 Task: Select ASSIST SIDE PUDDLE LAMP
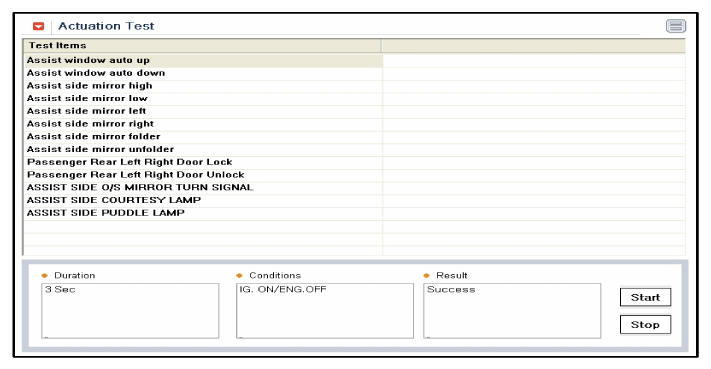pos(203,213)
